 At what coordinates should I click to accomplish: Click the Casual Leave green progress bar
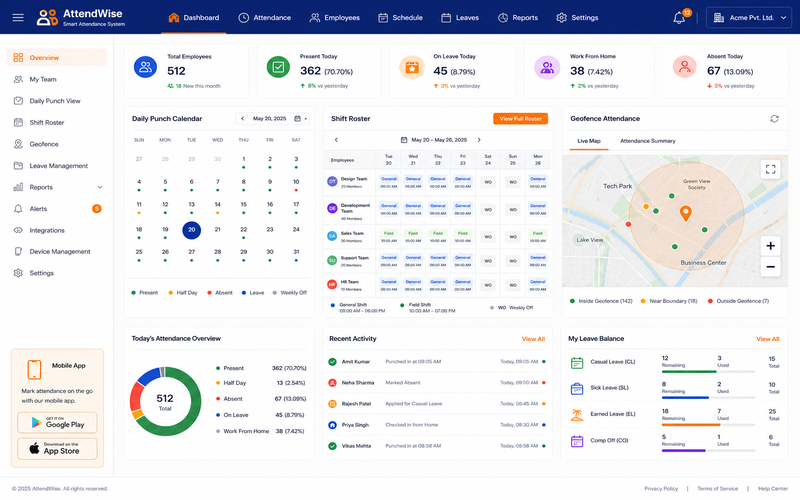689,372
